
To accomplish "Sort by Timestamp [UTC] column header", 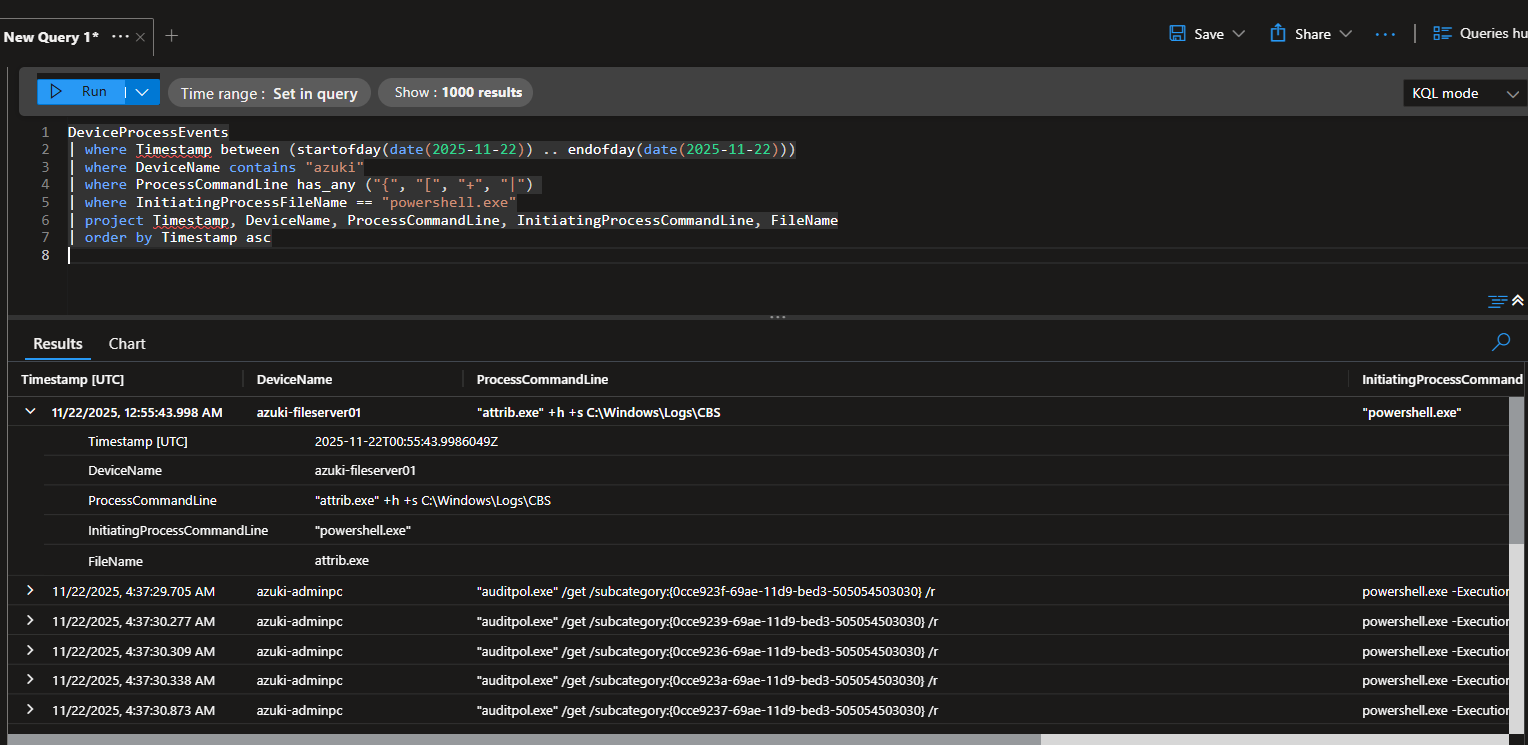I will 72,379.
